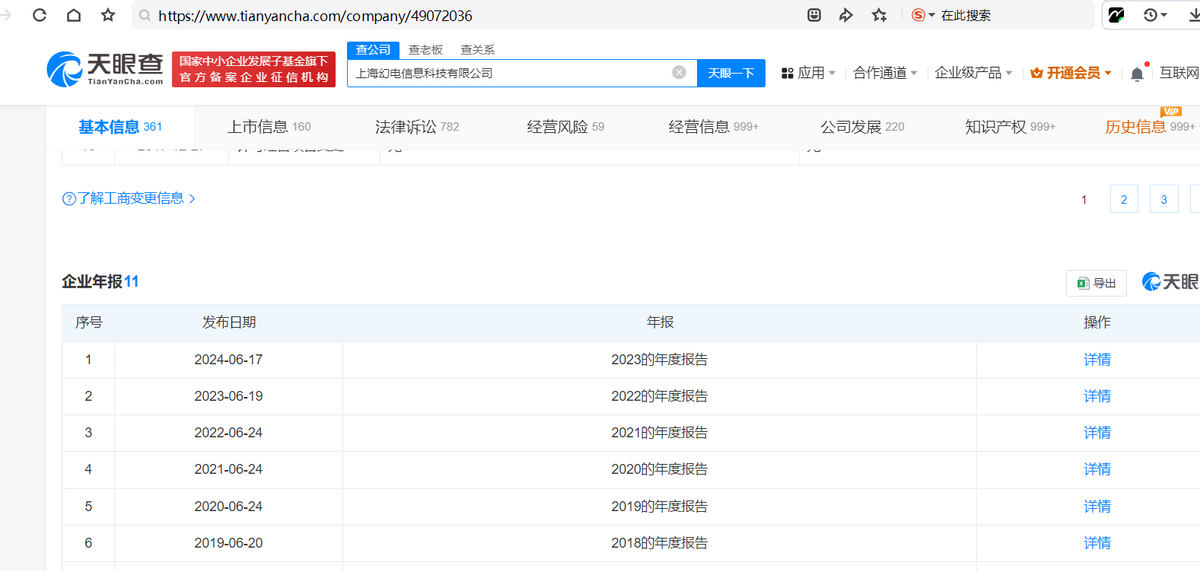Screen dimensions: 1200x571
Task: Click the share arrow icon in address bar
Action: pyautogui.click(x=846, y=15)
